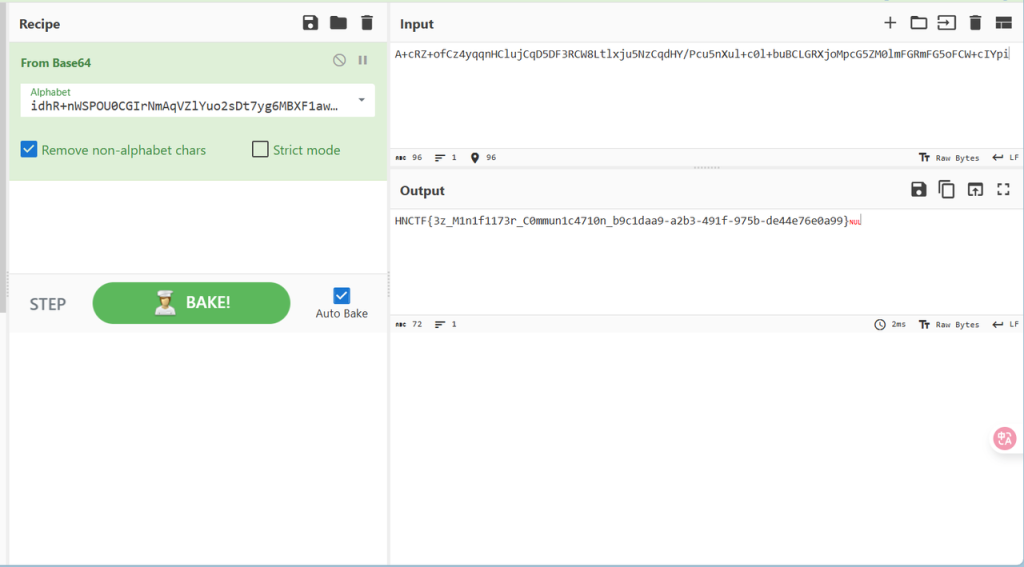
Task: Click the STEP button
Action: point(48,304)
